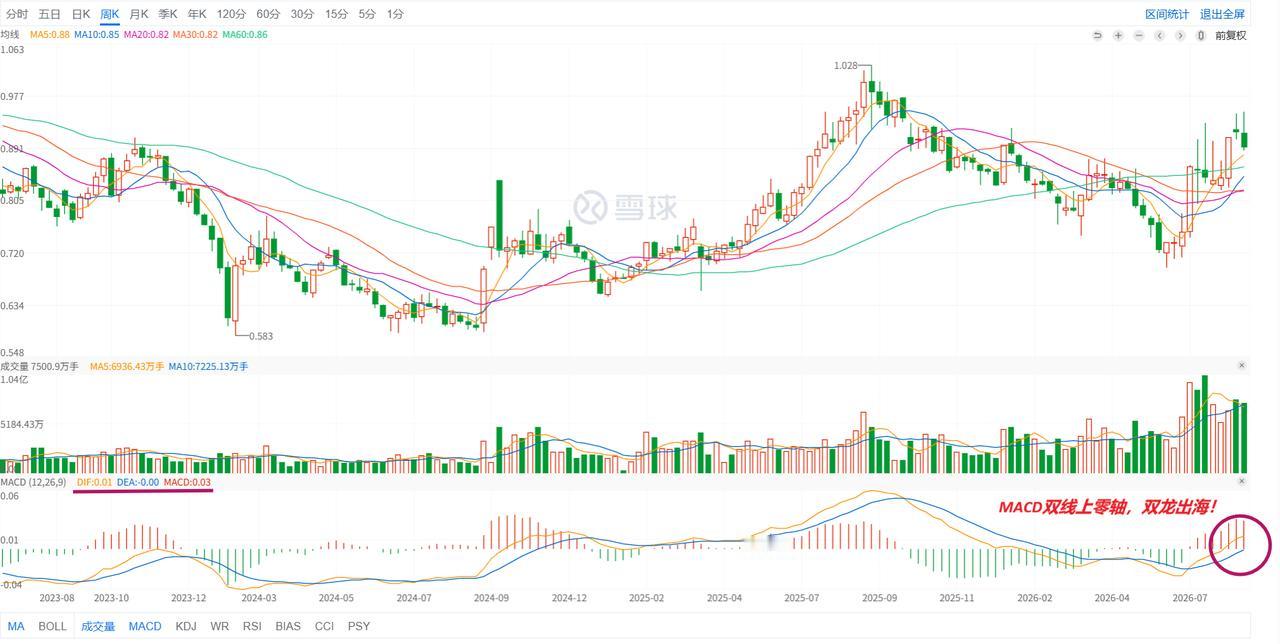
Task: Select the 5分 period tab
Action: (367, 14)
